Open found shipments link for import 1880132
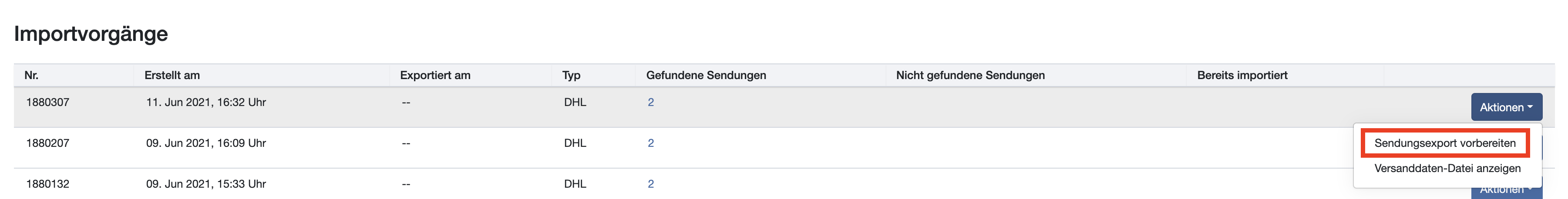The width and height of the screenshot is (1568, 199). [651, 184]
